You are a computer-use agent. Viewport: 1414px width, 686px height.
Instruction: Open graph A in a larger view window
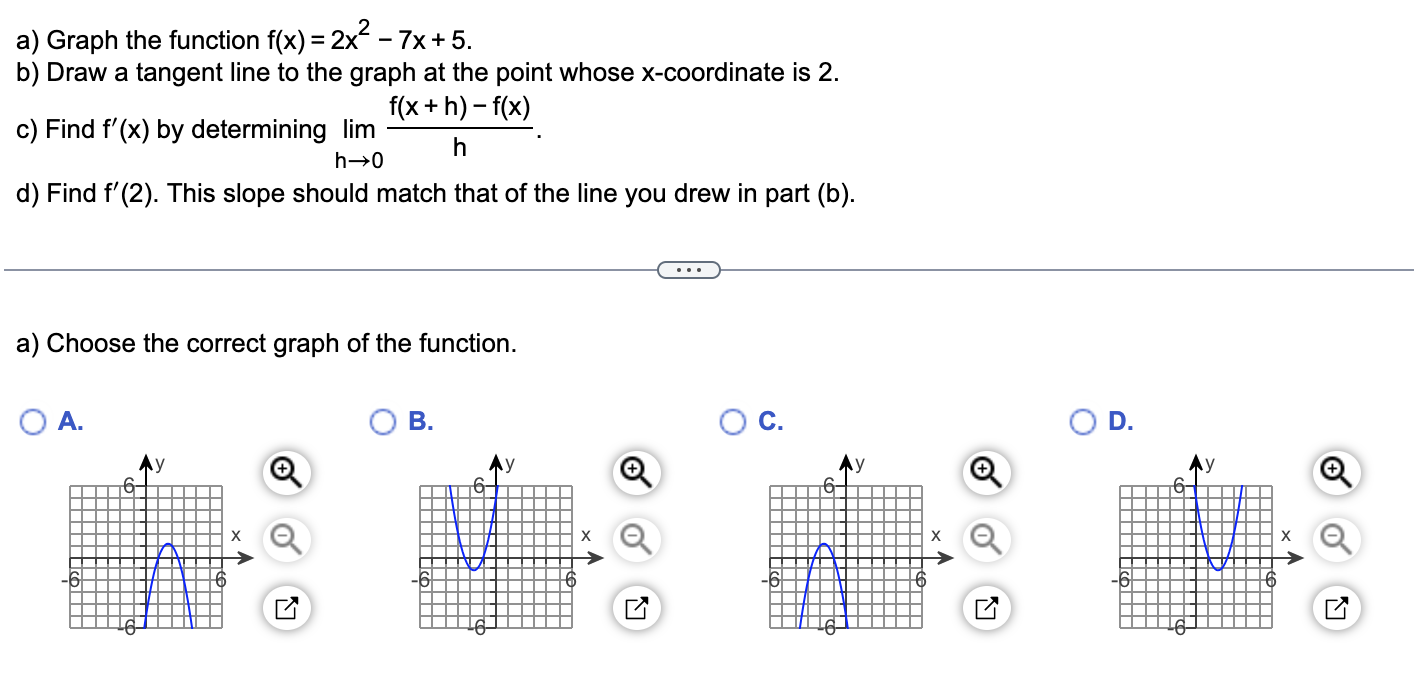pos(285,608)
